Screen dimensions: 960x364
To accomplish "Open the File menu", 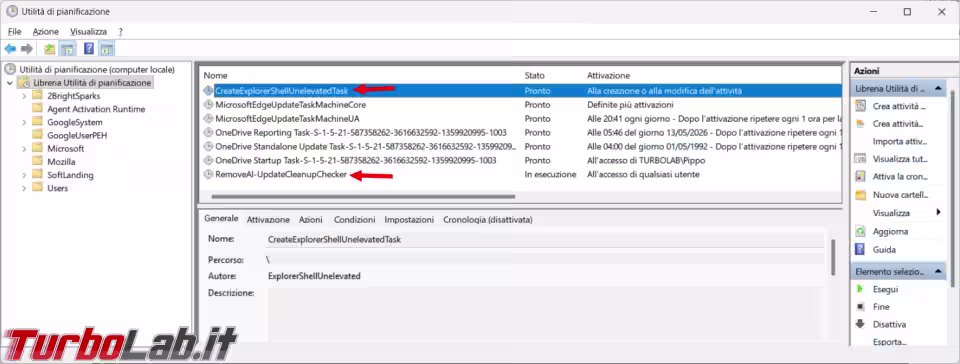I will 15,31.
